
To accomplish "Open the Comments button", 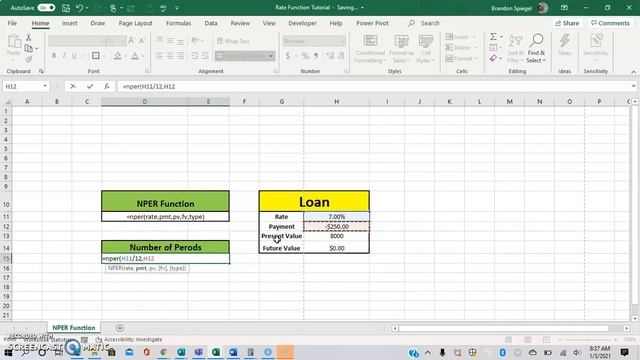I will pyautogui.click(x=611, y=23).
